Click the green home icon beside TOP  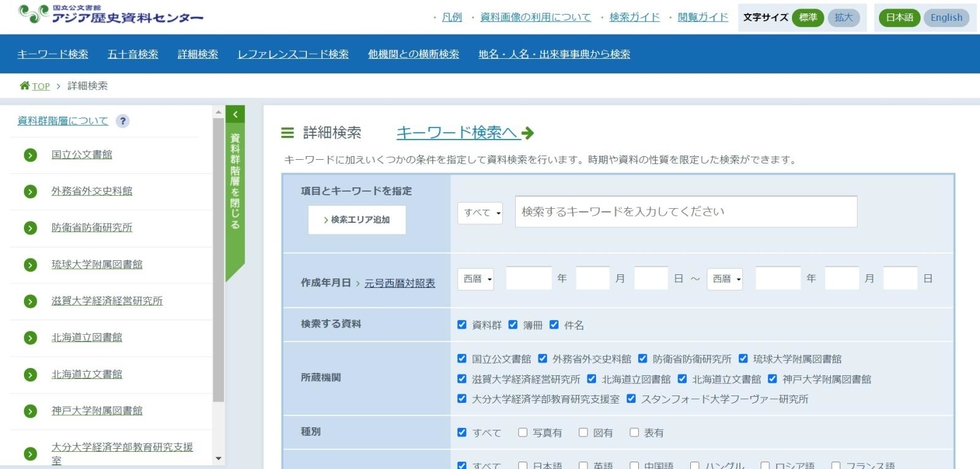pos(24,85)
